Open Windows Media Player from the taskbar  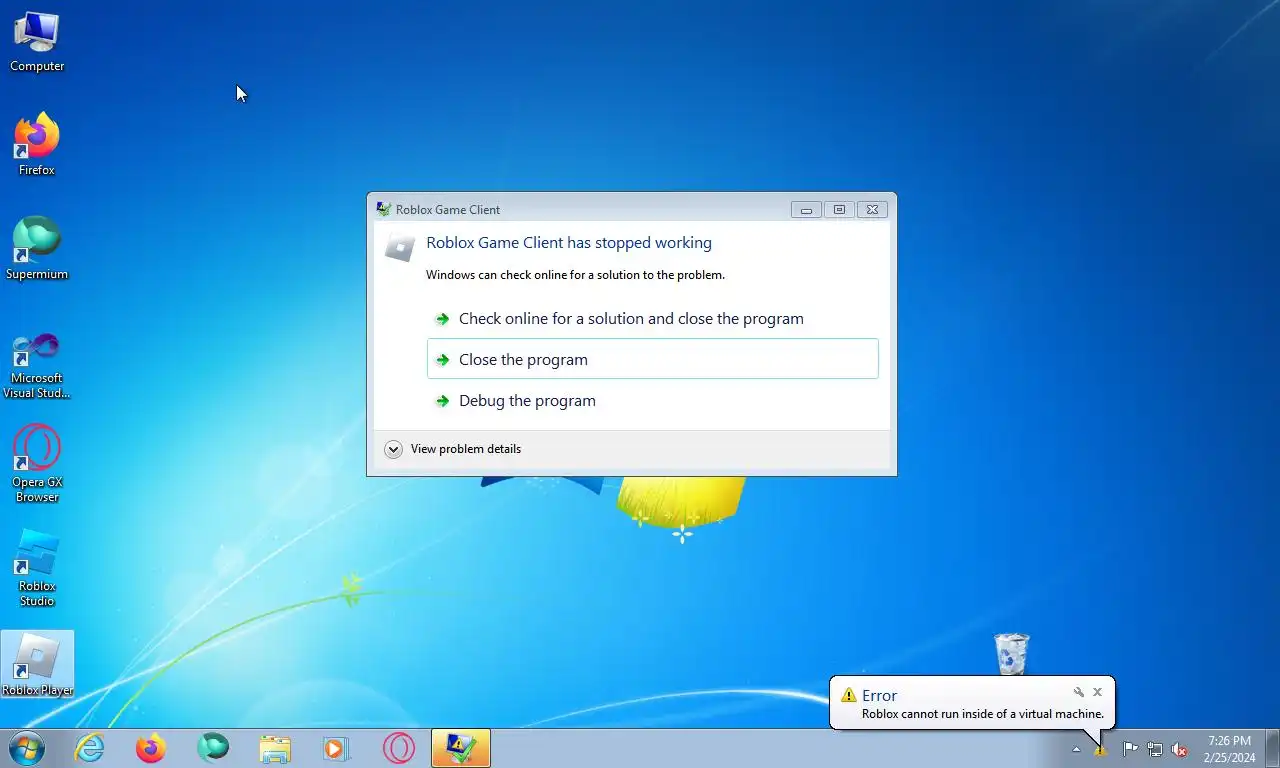tap(336, 748)
